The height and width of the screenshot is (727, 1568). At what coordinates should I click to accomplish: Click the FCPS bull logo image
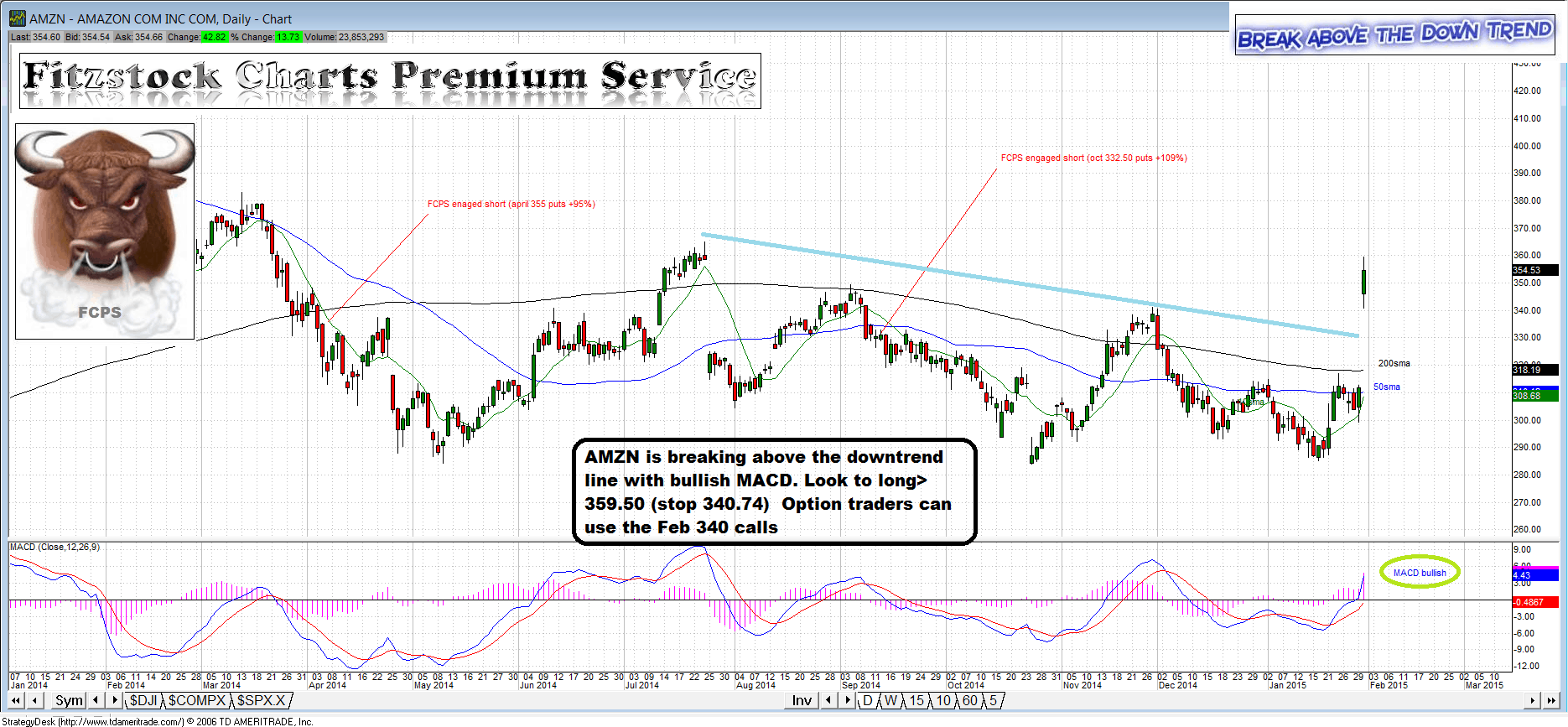(x=105, y=231)
